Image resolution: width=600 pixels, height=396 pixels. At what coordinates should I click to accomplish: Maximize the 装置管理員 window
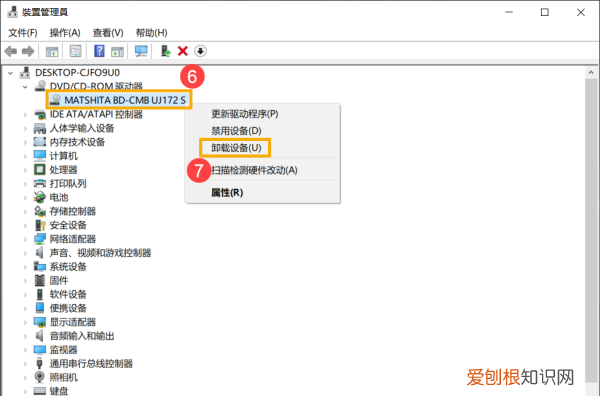pos(545,12)
